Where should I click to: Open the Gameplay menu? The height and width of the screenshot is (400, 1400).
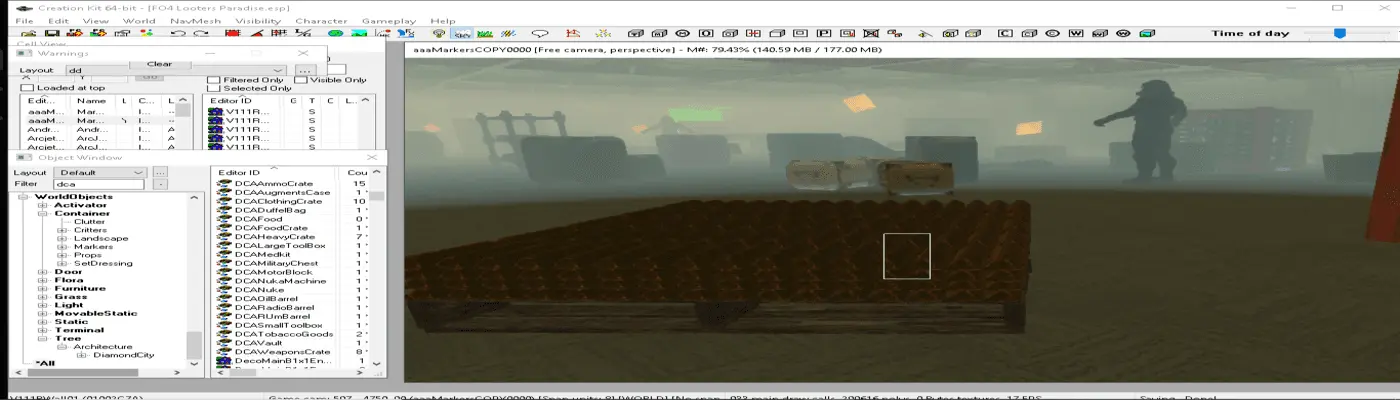point(388,20)
